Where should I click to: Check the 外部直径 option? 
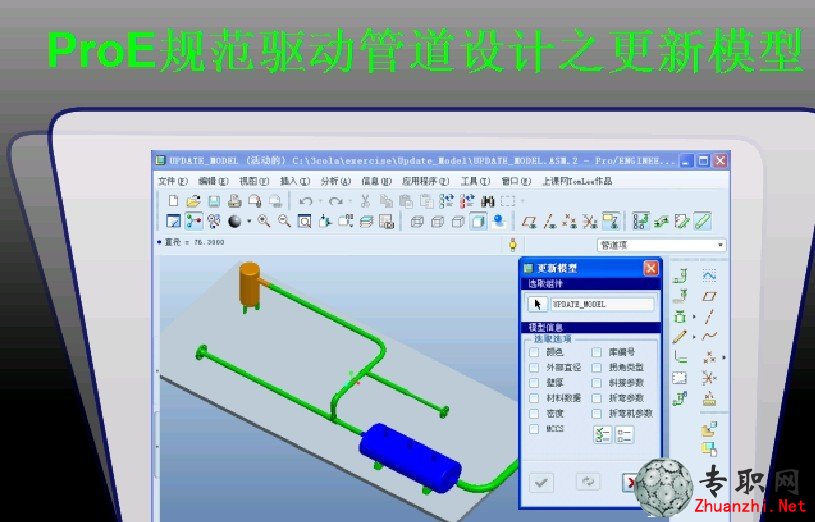click(x=534, y=368)
